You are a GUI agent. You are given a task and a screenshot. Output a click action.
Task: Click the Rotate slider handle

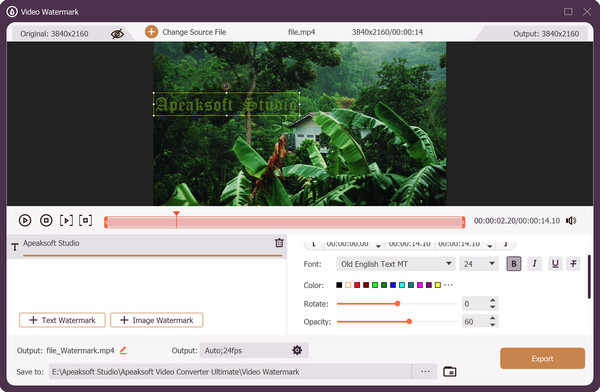[x=398, y=304]
